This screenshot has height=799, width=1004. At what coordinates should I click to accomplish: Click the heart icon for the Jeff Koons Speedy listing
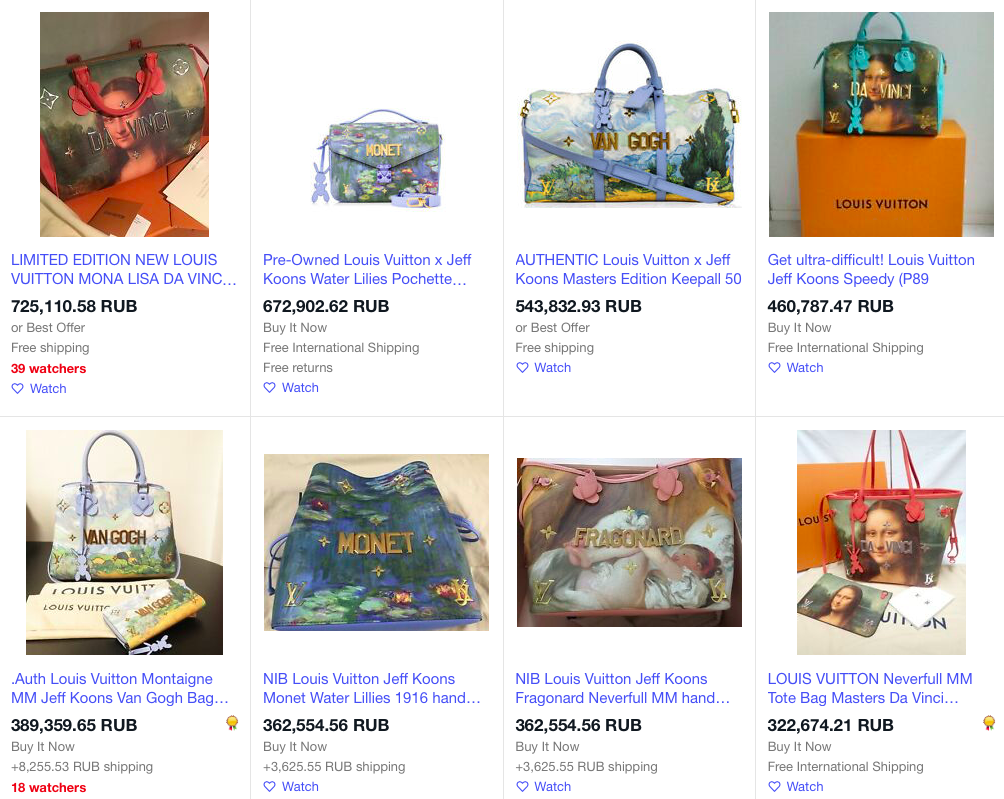tap(774, 367)
